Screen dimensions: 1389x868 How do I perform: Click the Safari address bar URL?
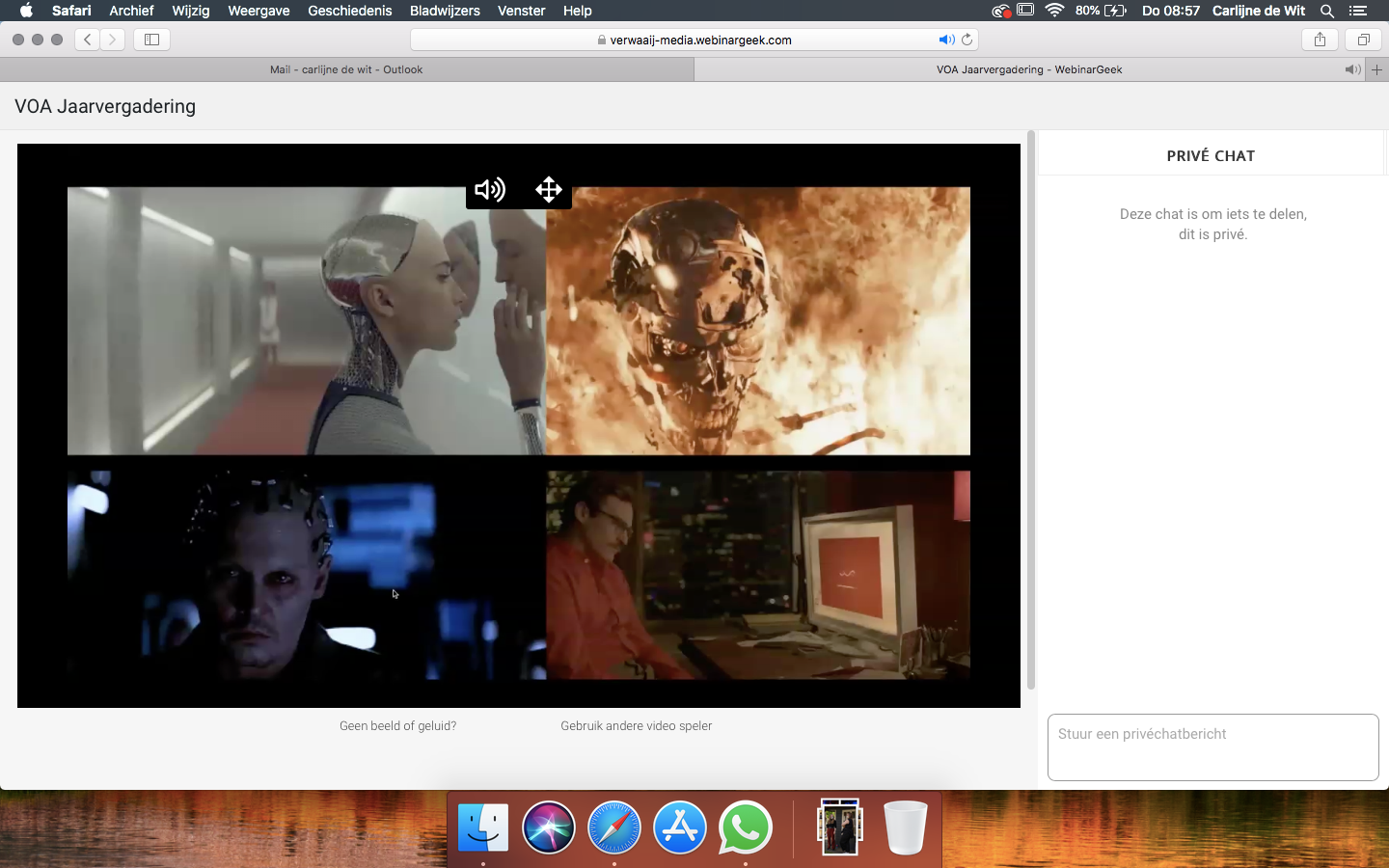click(694, 40)
